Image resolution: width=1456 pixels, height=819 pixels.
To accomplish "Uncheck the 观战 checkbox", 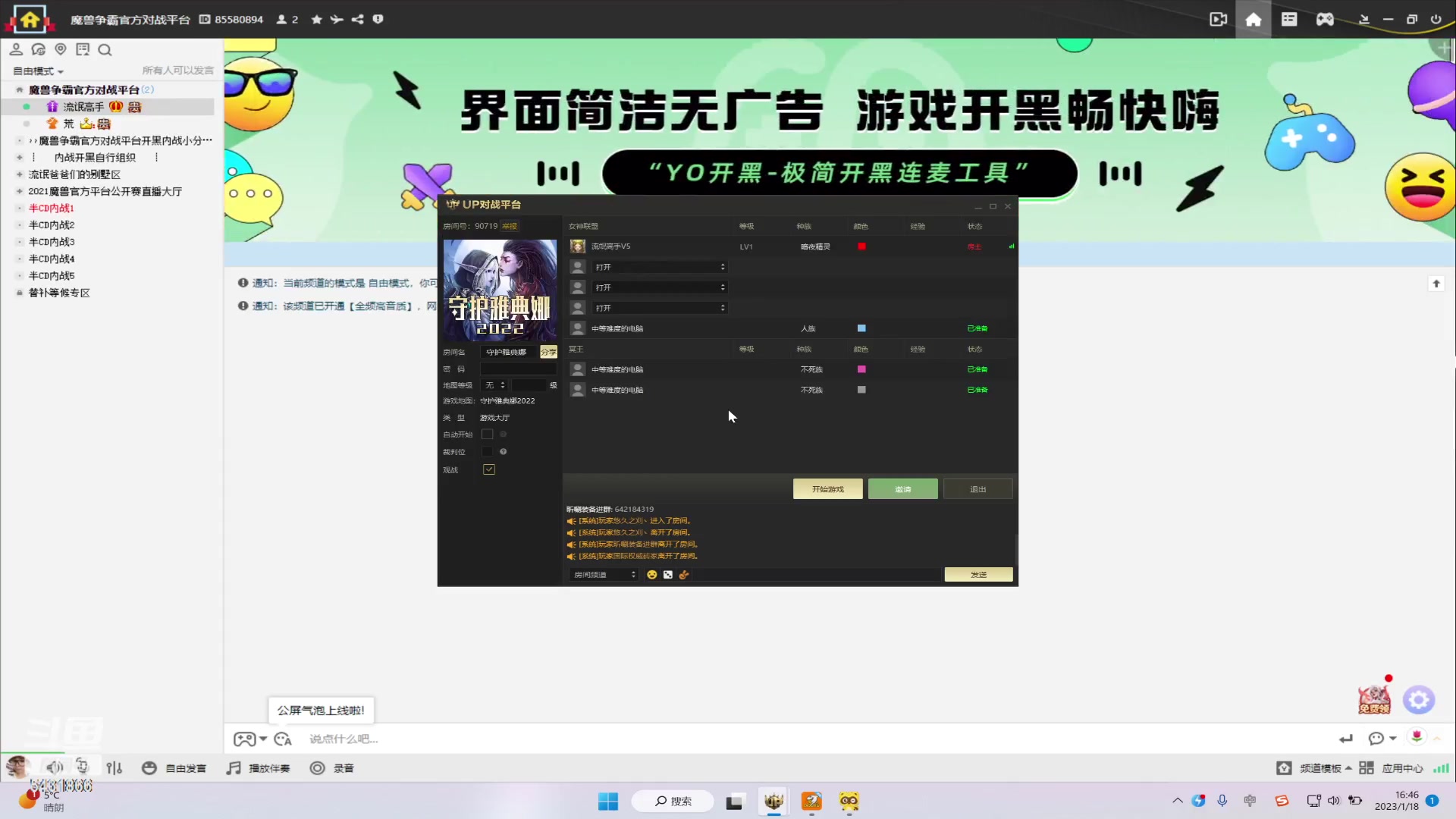I will [489, 470].
